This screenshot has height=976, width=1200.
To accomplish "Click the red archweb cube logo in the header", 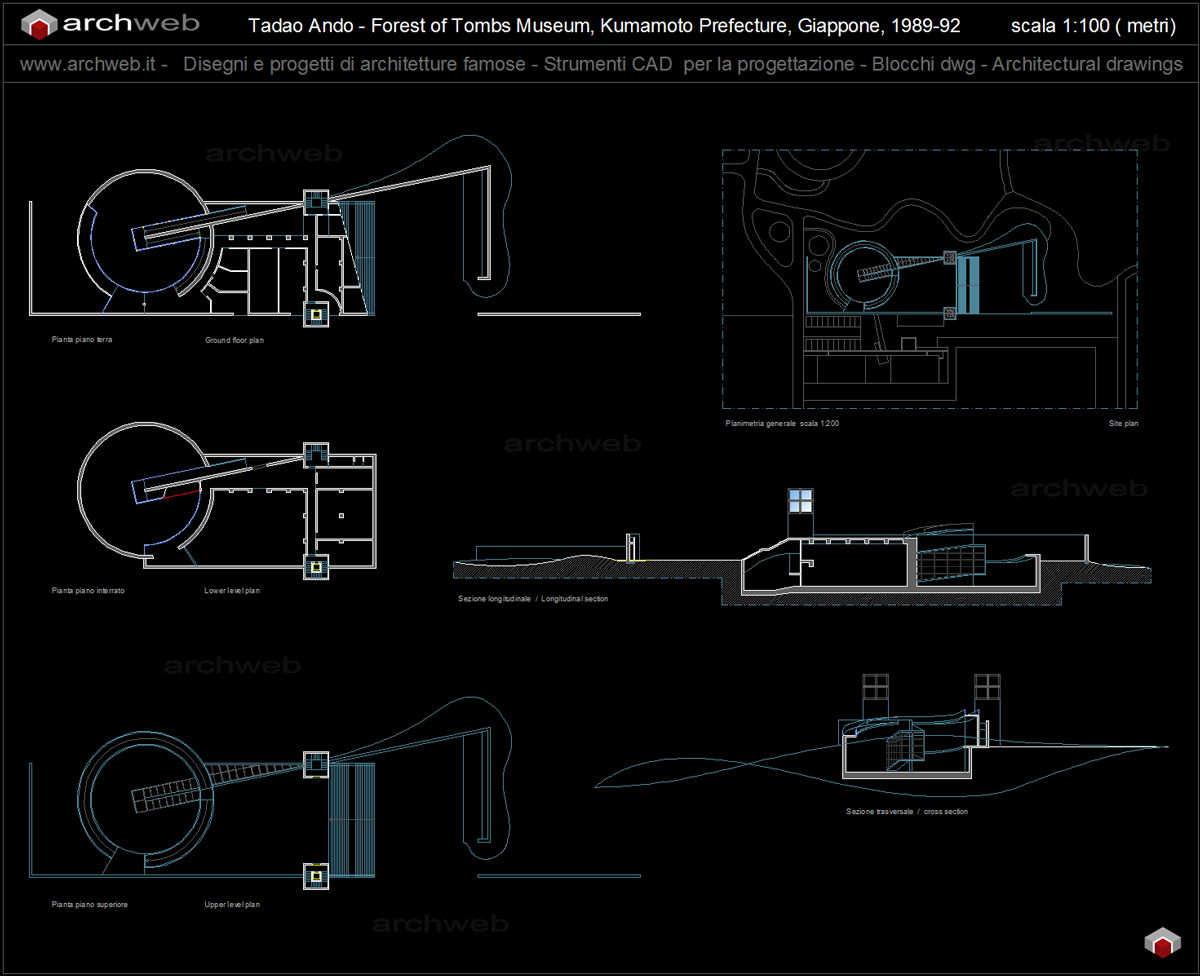I will [39, 24].
